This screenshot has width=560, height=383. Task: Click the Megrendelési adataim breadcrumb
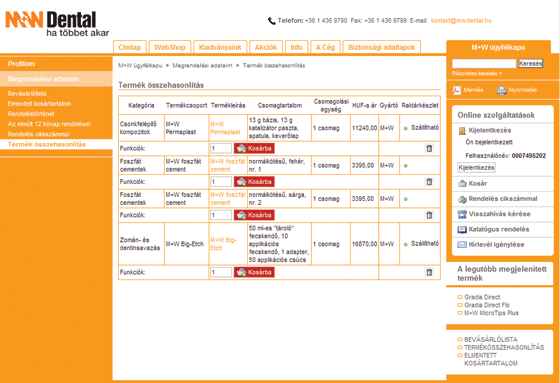point(202,65)
